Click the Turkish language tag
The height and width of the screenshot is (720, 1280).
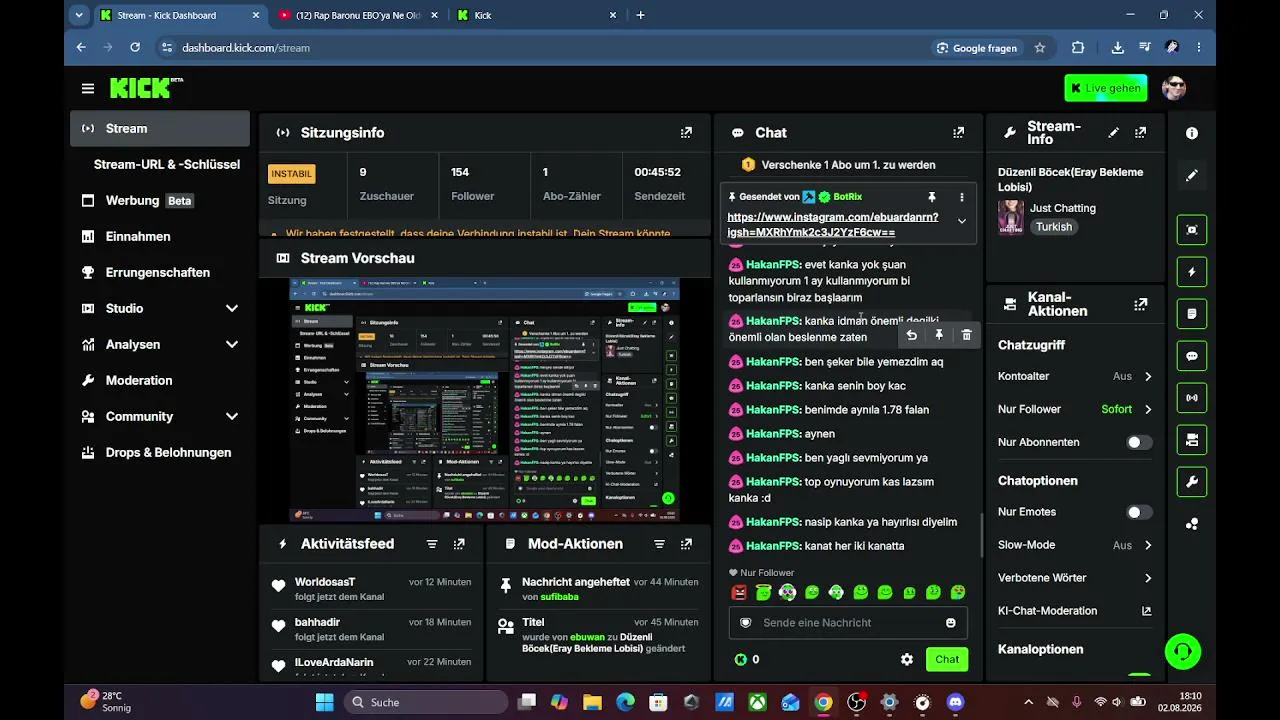(1054, 227)
